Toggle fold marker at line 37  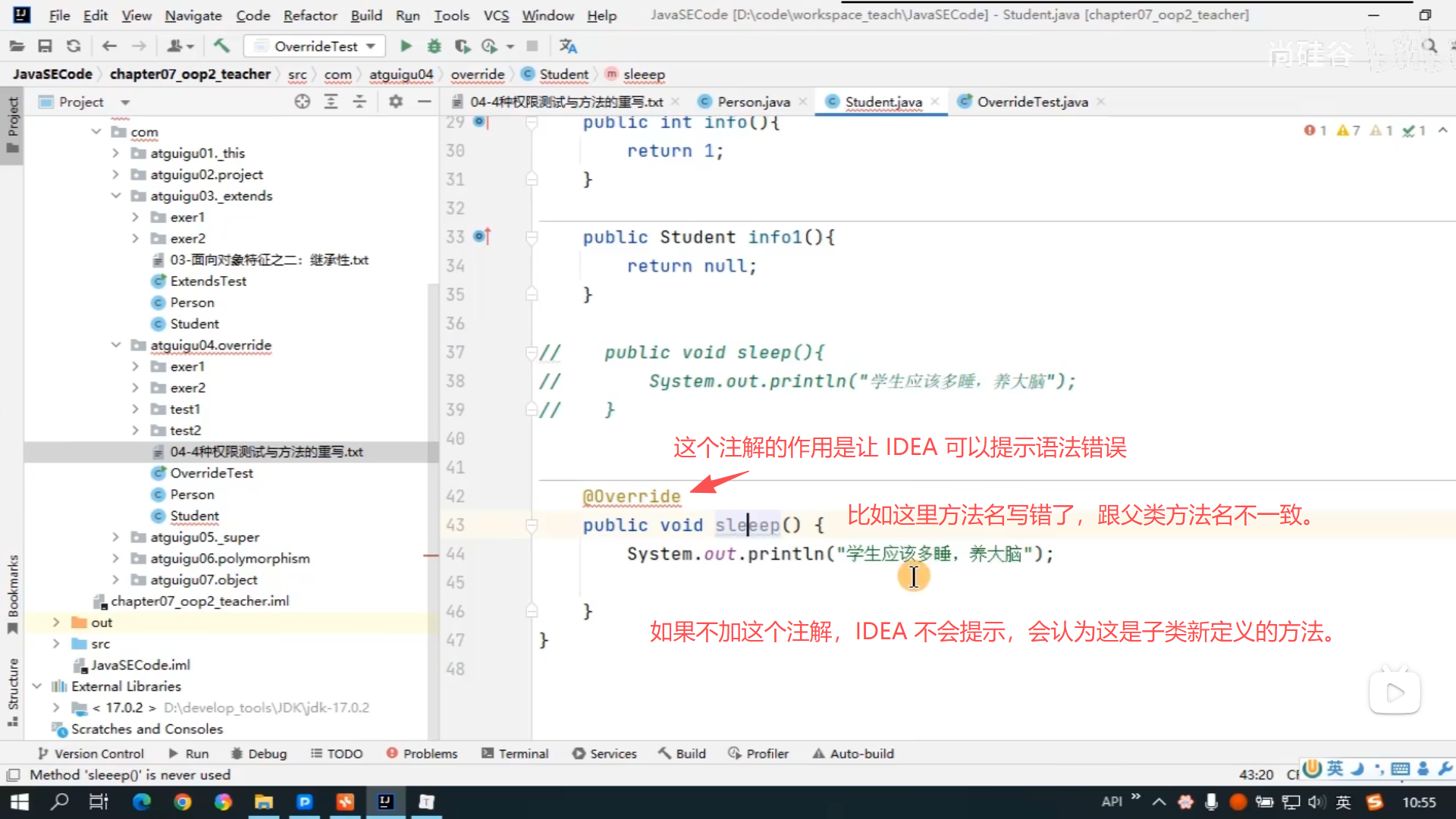tap(532, 352)
